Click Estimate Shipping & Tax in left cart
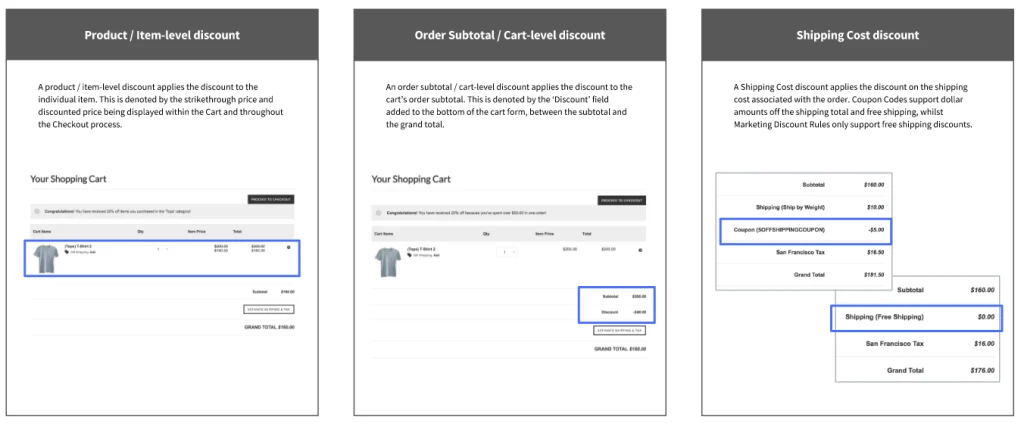 269,309
